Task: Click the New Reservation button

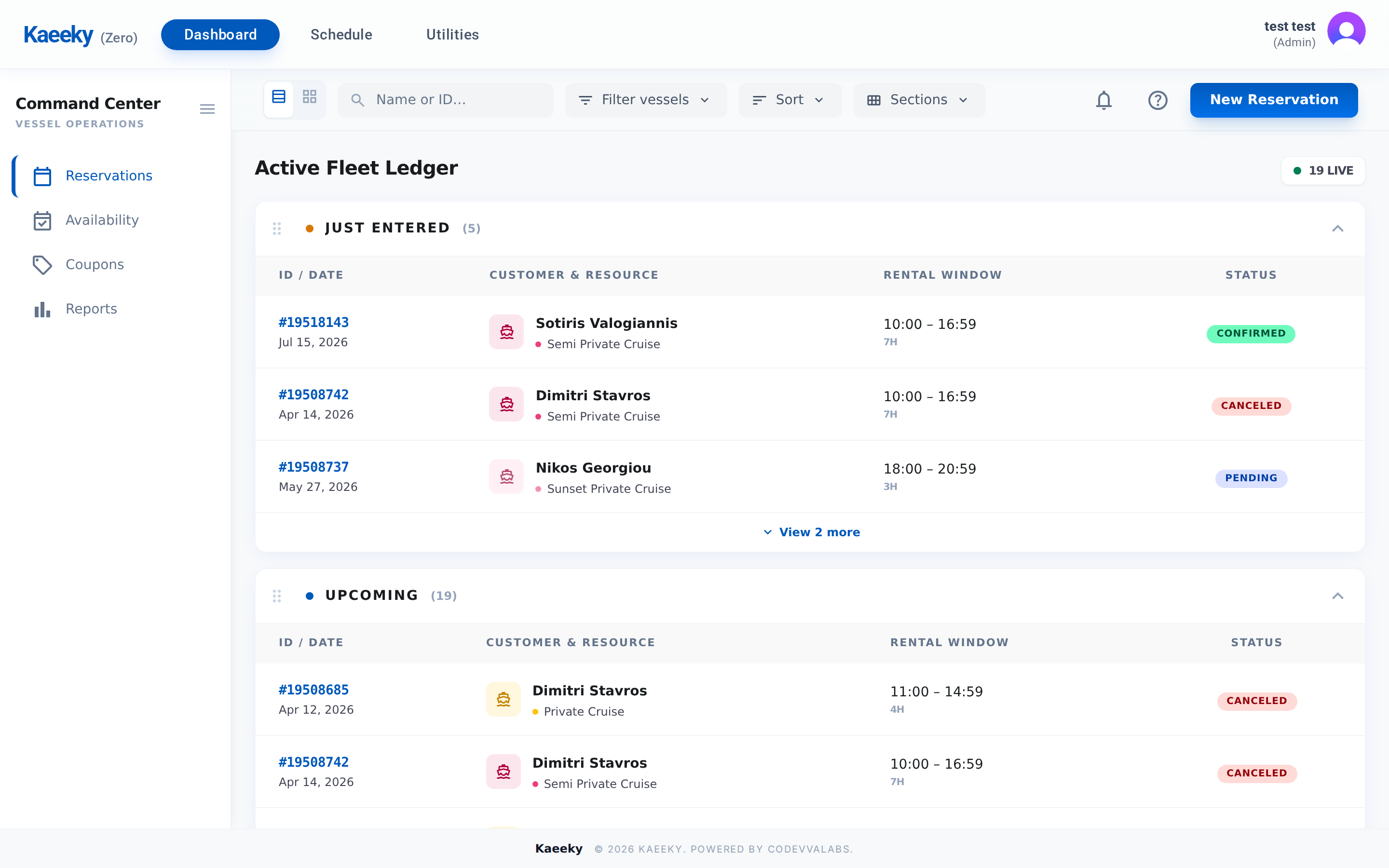Action: tap(1274, 100)
